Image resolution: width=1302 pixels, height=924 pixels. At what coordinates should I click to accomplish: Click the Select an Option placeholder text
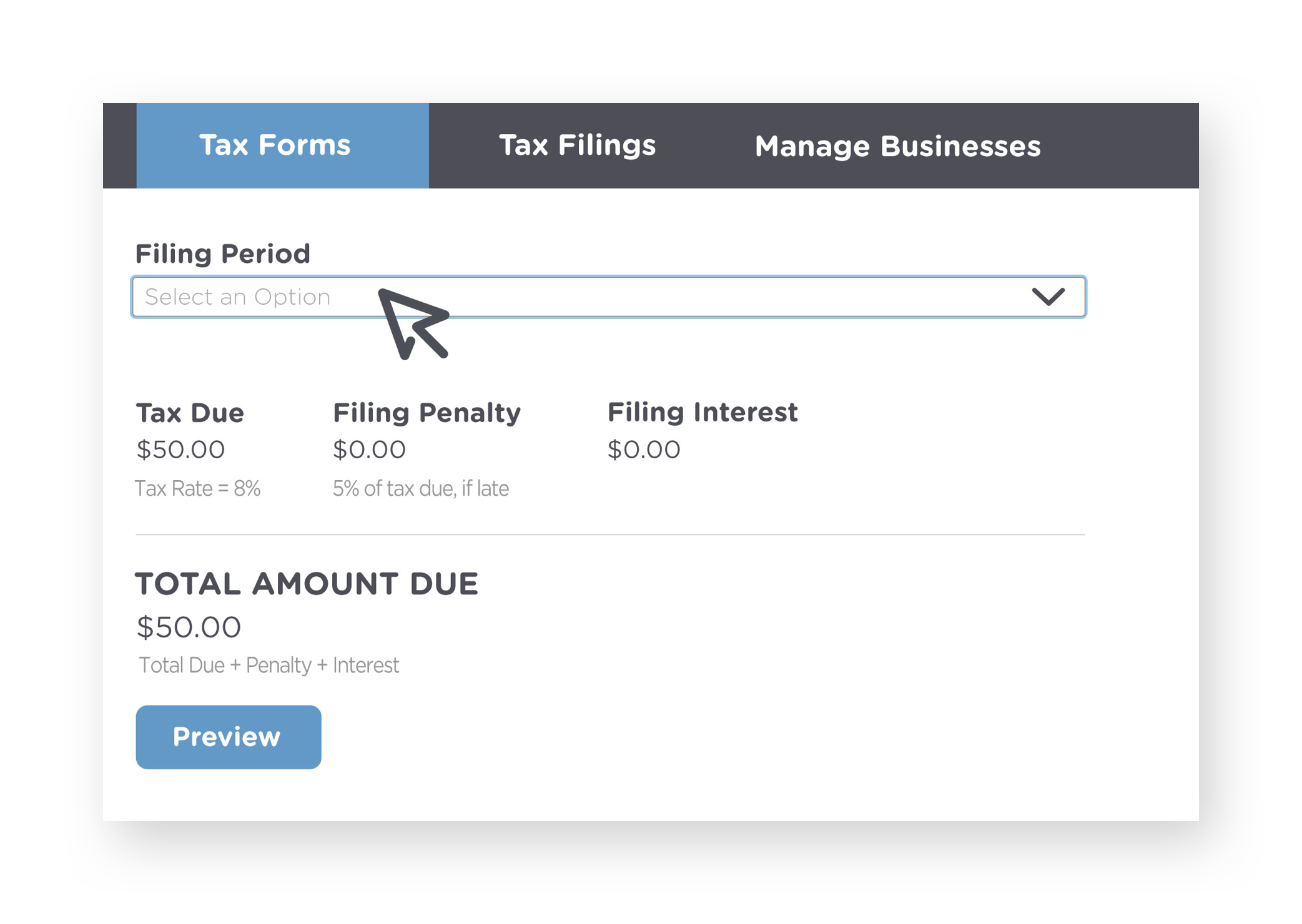tap(237, 297)
